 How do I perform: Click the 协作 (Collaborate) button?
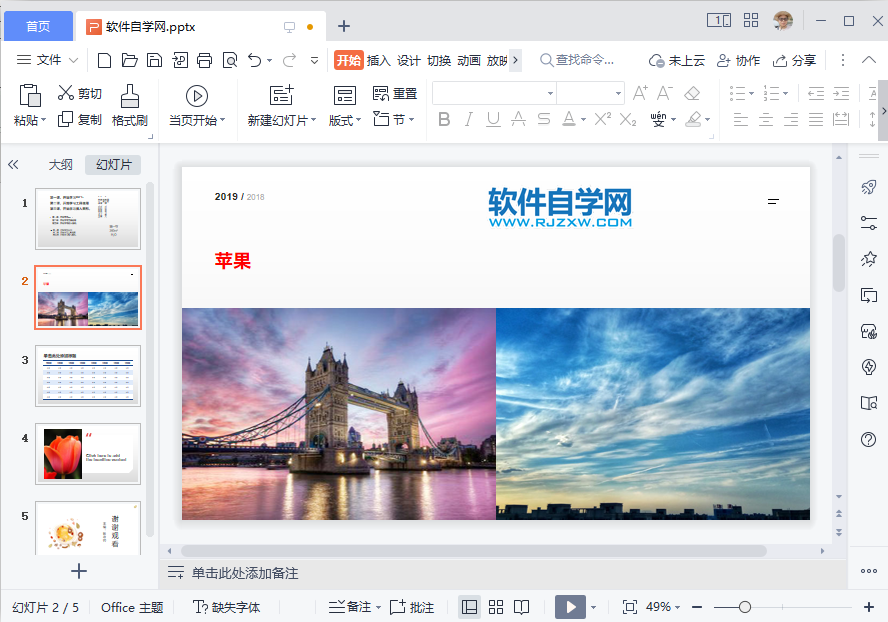(x=738, y=60)
